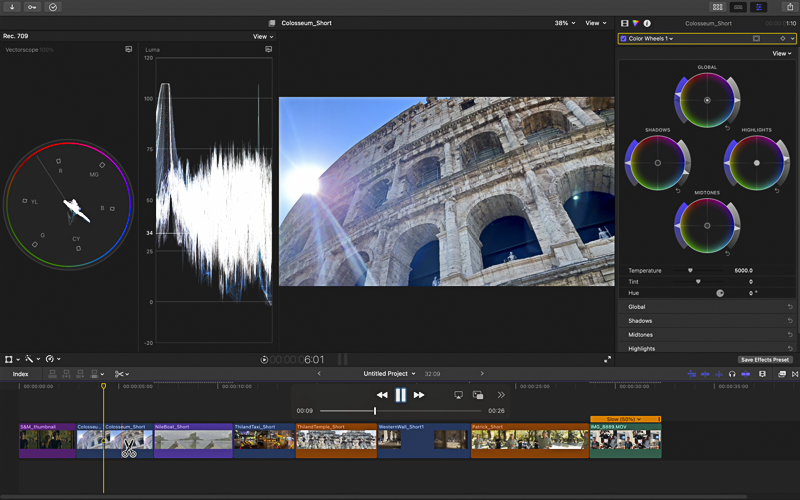
Task: Toggle the browser panel button
Action: click(718, 7)
